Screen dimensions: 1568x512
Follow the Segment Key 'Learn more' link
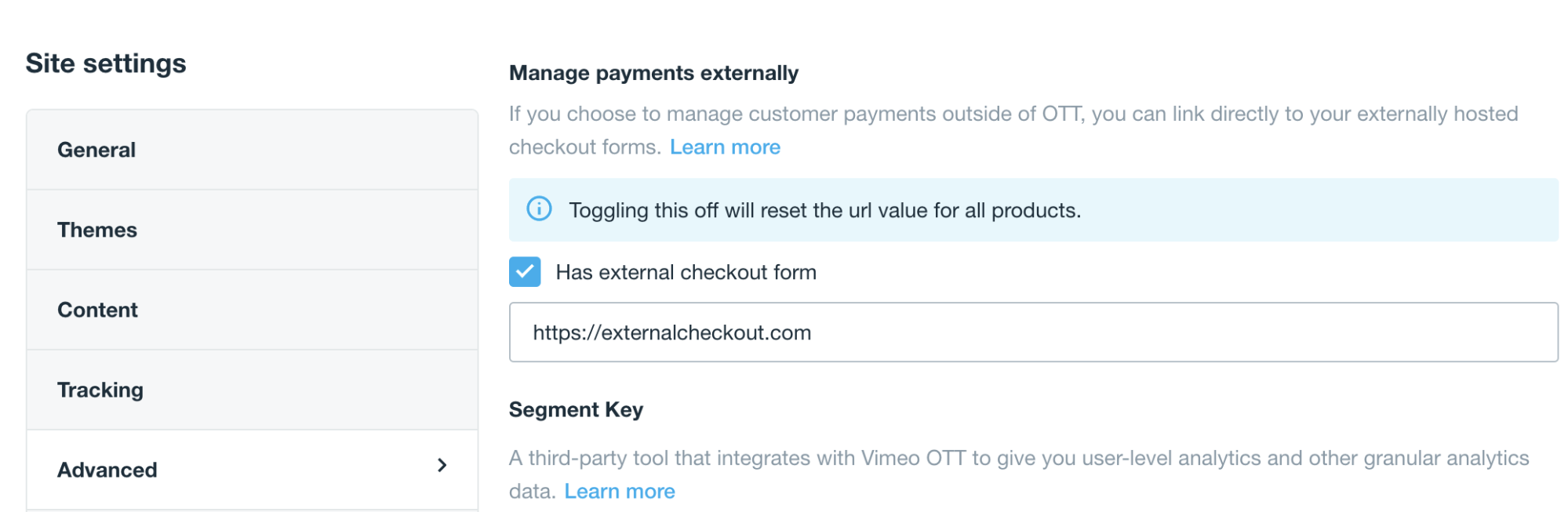pos(620,492)
